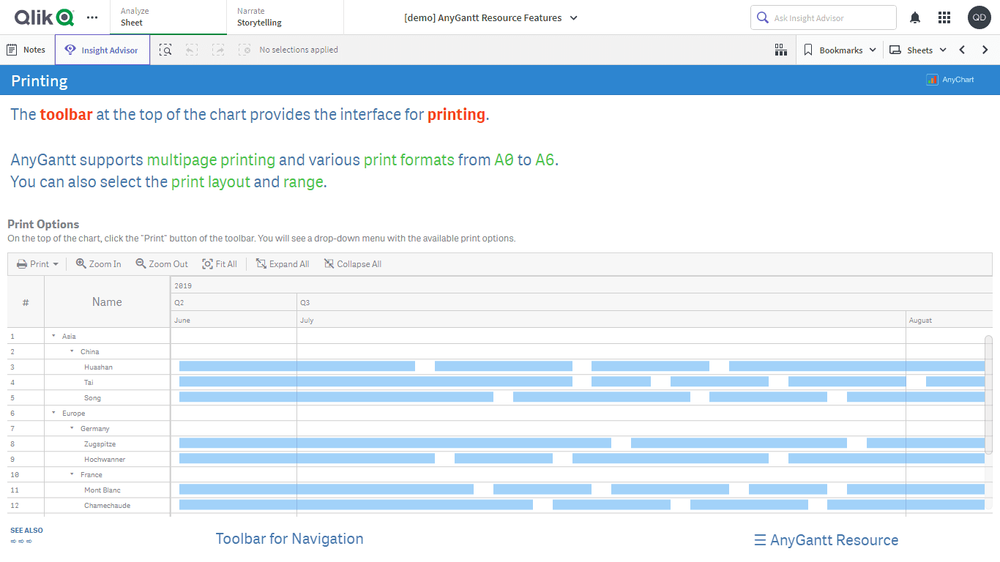
Task: Click the Ask Insight Advisor search field
Action: pos(823,18)
